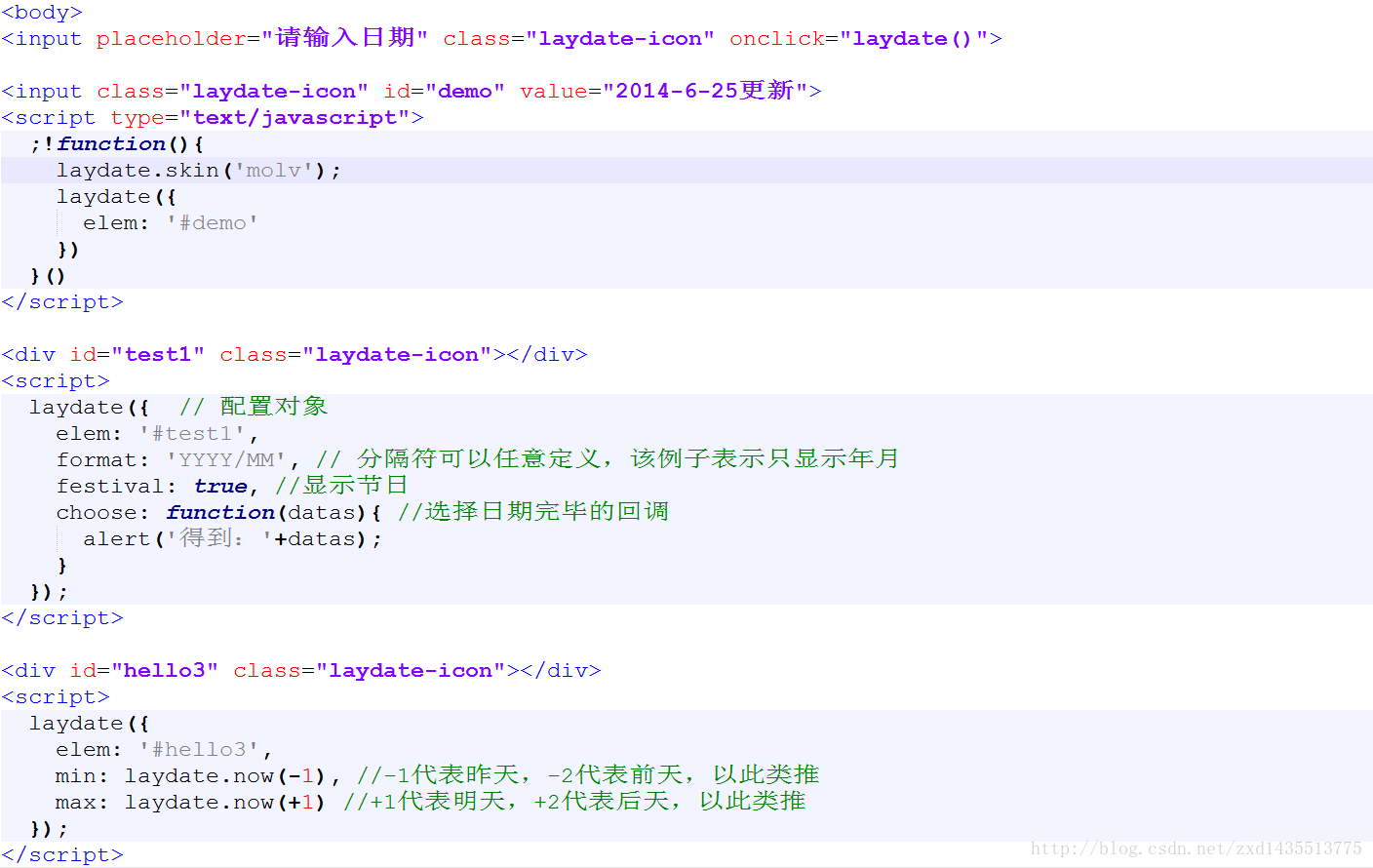Click the class attribute of the test1 div

355,355
